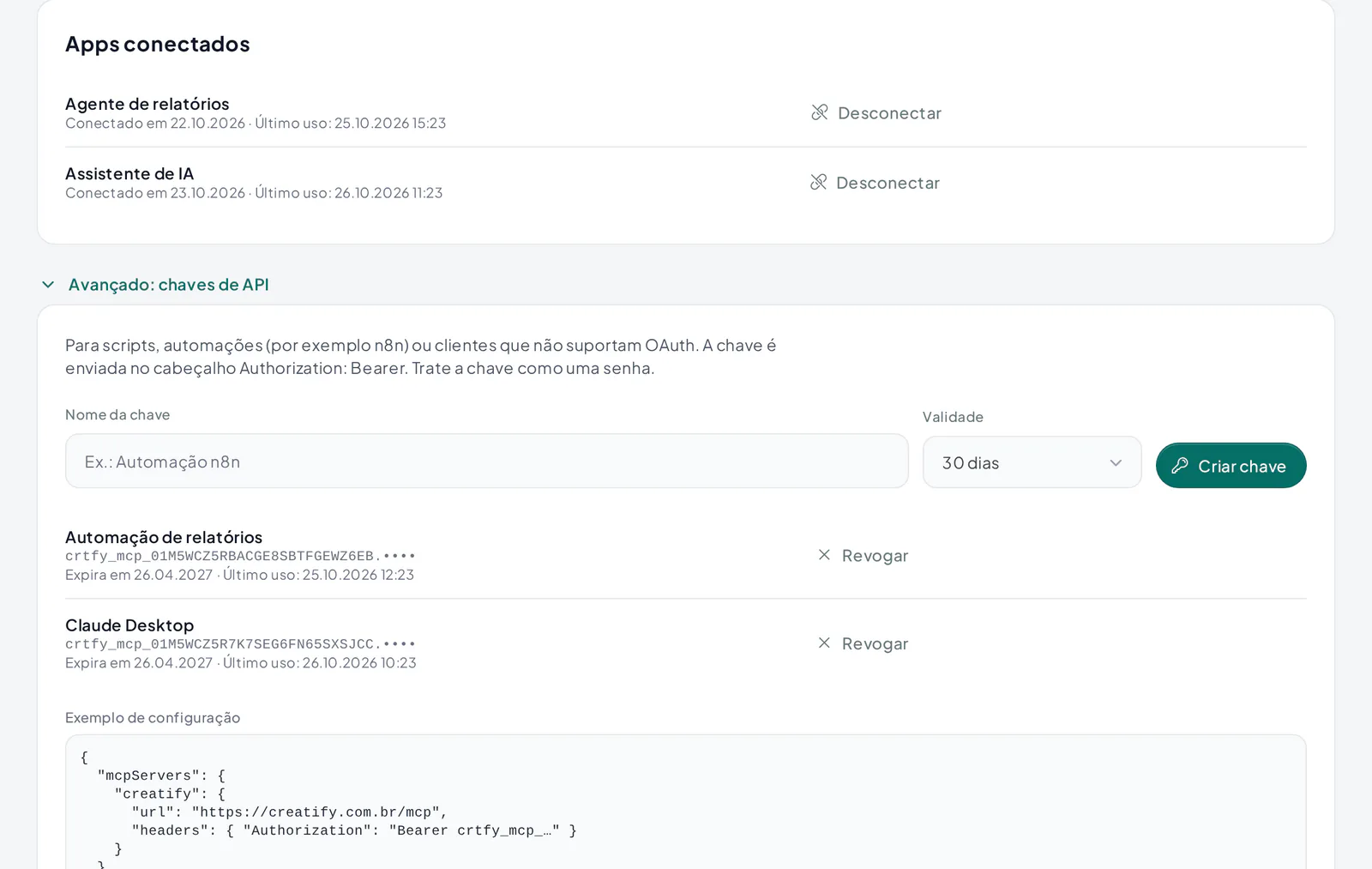Click the Nome da chave label
This screenshot has width=1372, height=869.
click(x=117, y=414)
